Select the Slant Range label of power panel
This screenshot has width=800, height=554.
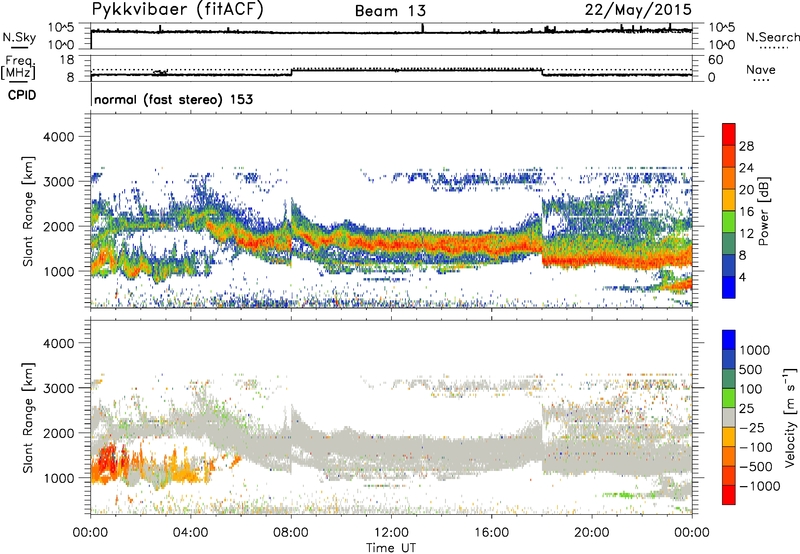[x=28, y=211]
